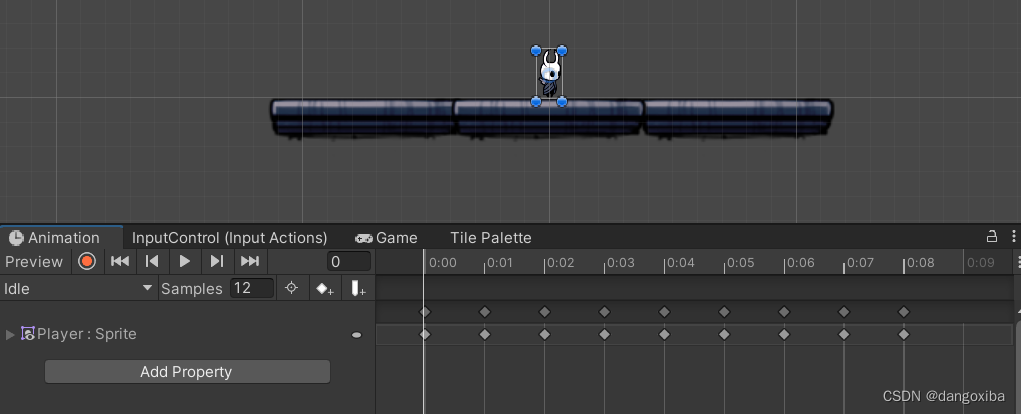Toggle Preview mode in Animation window

(x=34, y=262)
